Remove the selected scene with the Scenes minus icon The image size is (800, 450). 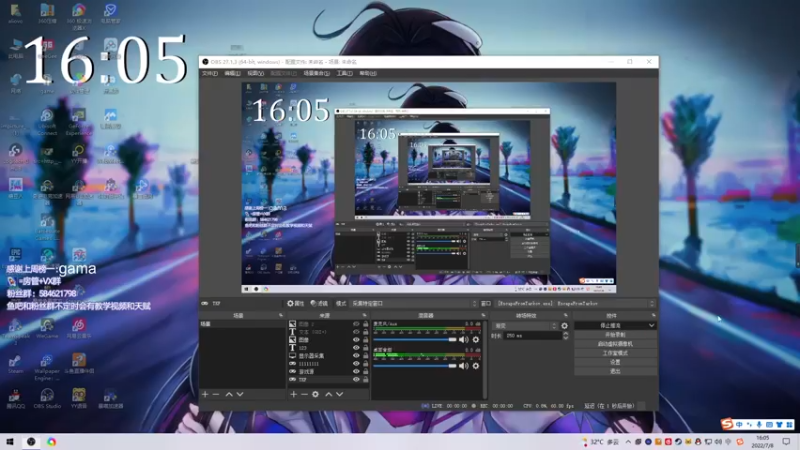click(216, 394)
